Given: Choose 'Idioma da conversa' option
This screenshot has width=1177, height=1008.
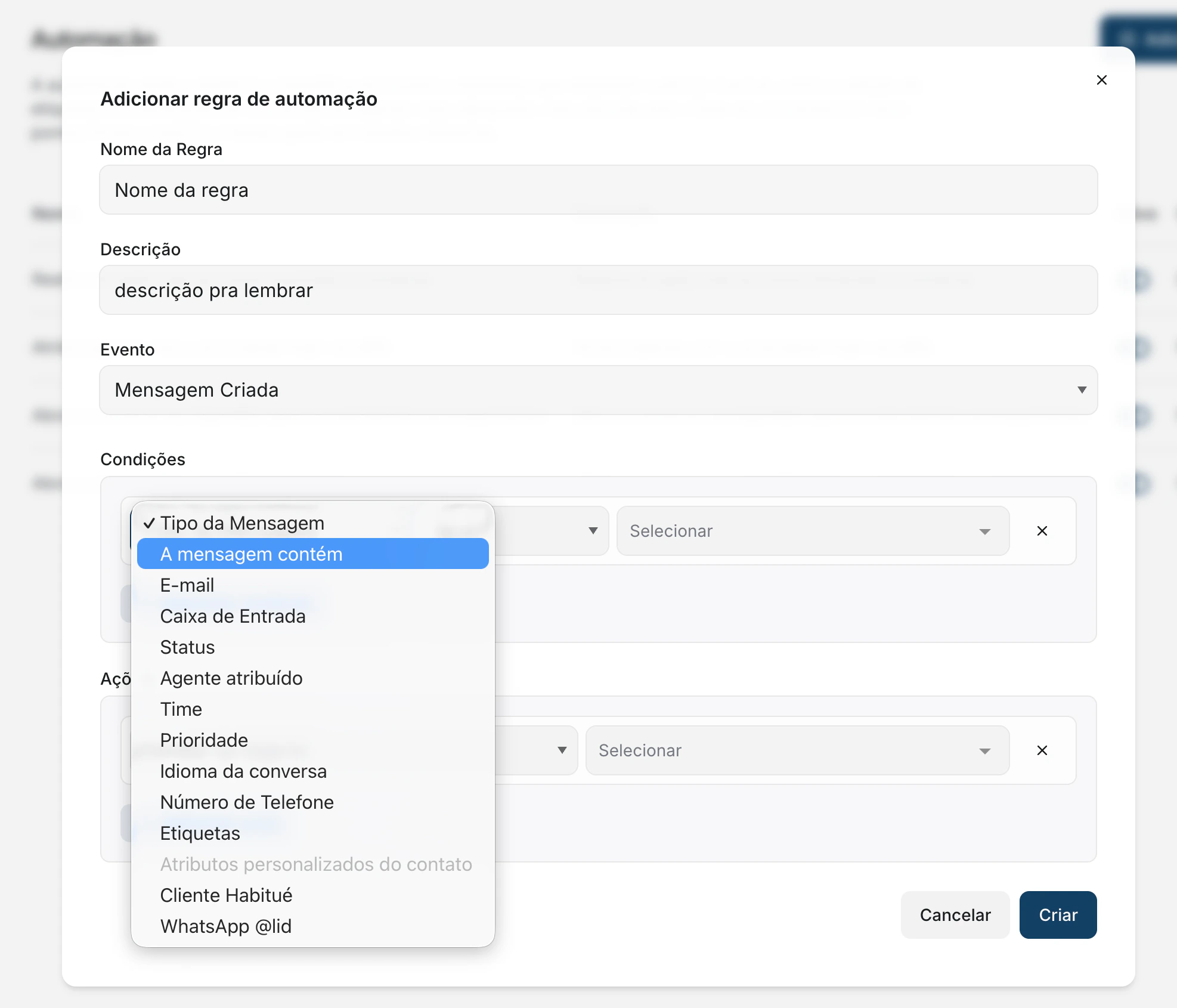Looking at the screenshot, I should (x=312, y=771).
